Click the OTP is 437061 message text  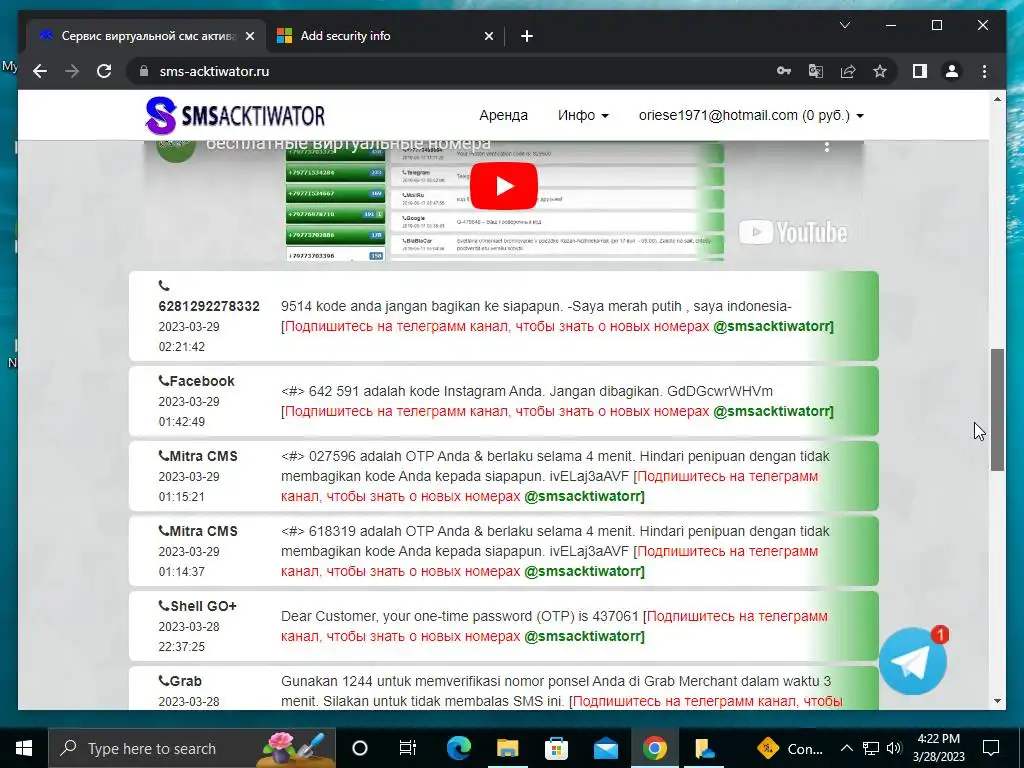pos(460,616)
